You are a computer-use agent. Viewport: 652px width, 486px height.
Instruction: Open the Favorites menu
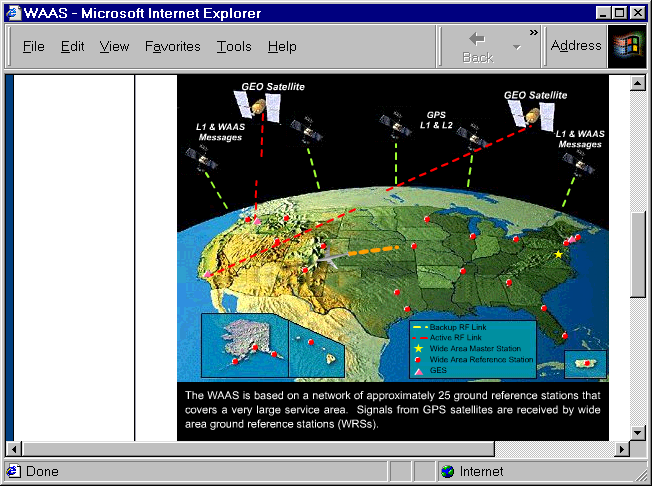click(172, 47)
